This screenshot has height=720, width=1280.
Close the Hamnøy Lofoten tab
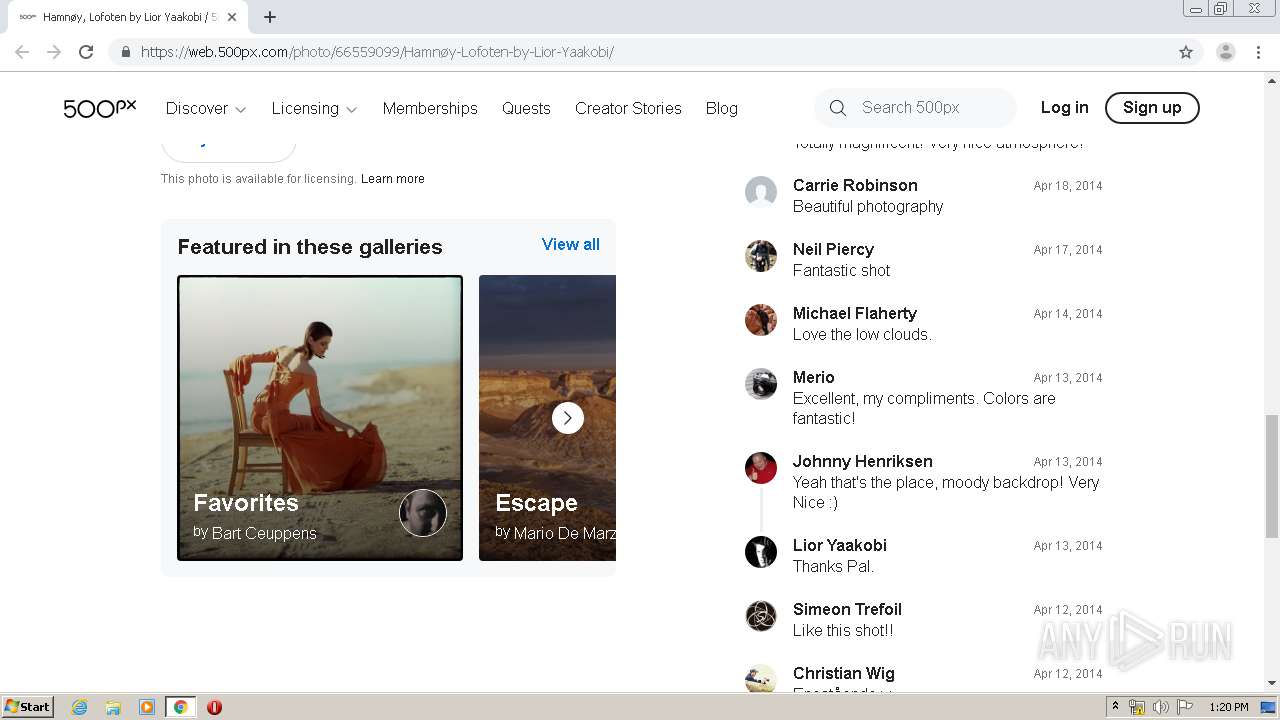232,17
